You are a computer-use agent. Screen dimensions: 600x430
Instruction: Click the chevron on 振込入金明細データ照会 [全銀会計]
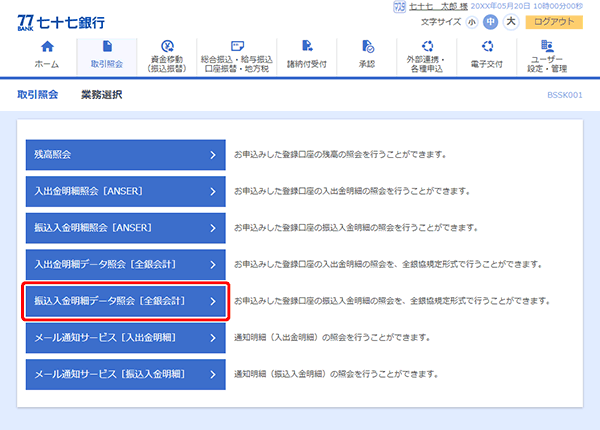[x=213, y=301]
